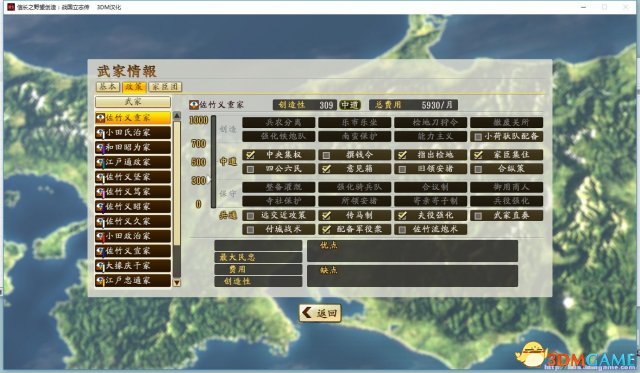Select 佐竹义久家 in the clan list

[x=133, y=221]
